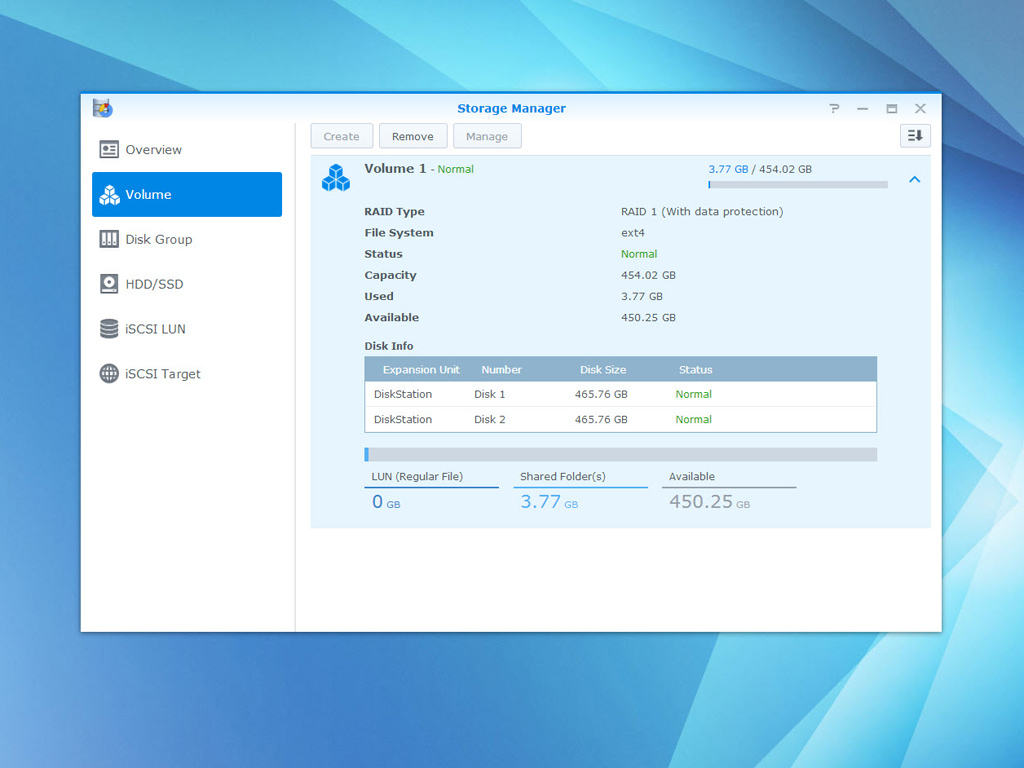
Task: Click the Capacity value 454.02 GB
Action: click(648, 276)
